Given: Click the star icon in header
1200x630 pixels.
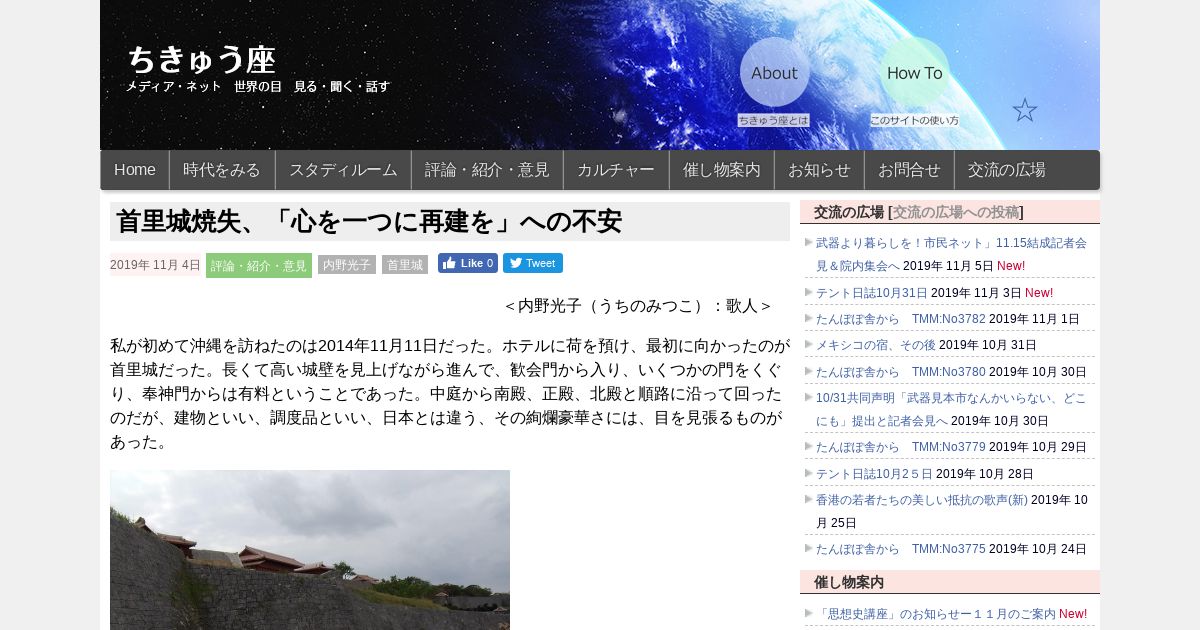Looking at the screenshot, I should [1024, 110].
